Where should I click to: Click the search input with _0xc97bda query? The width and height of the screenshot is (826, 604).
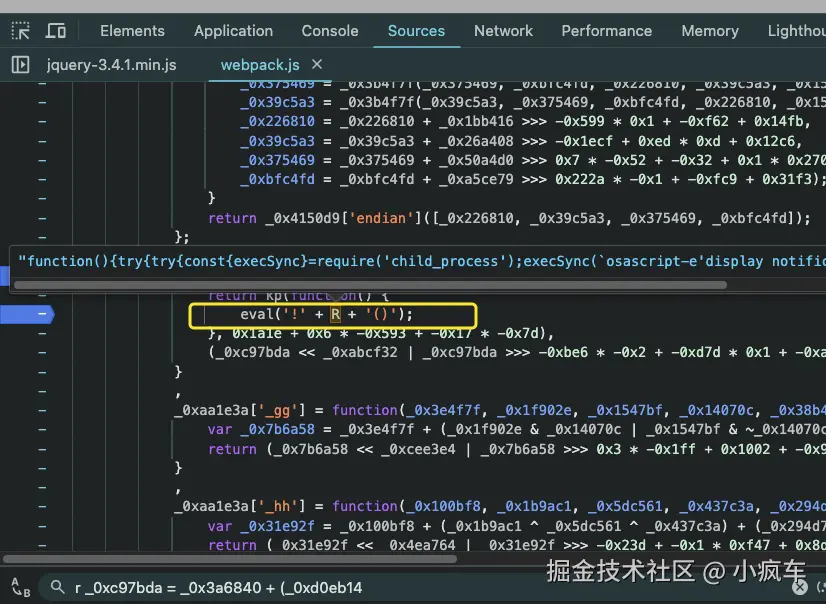[421, 587]
